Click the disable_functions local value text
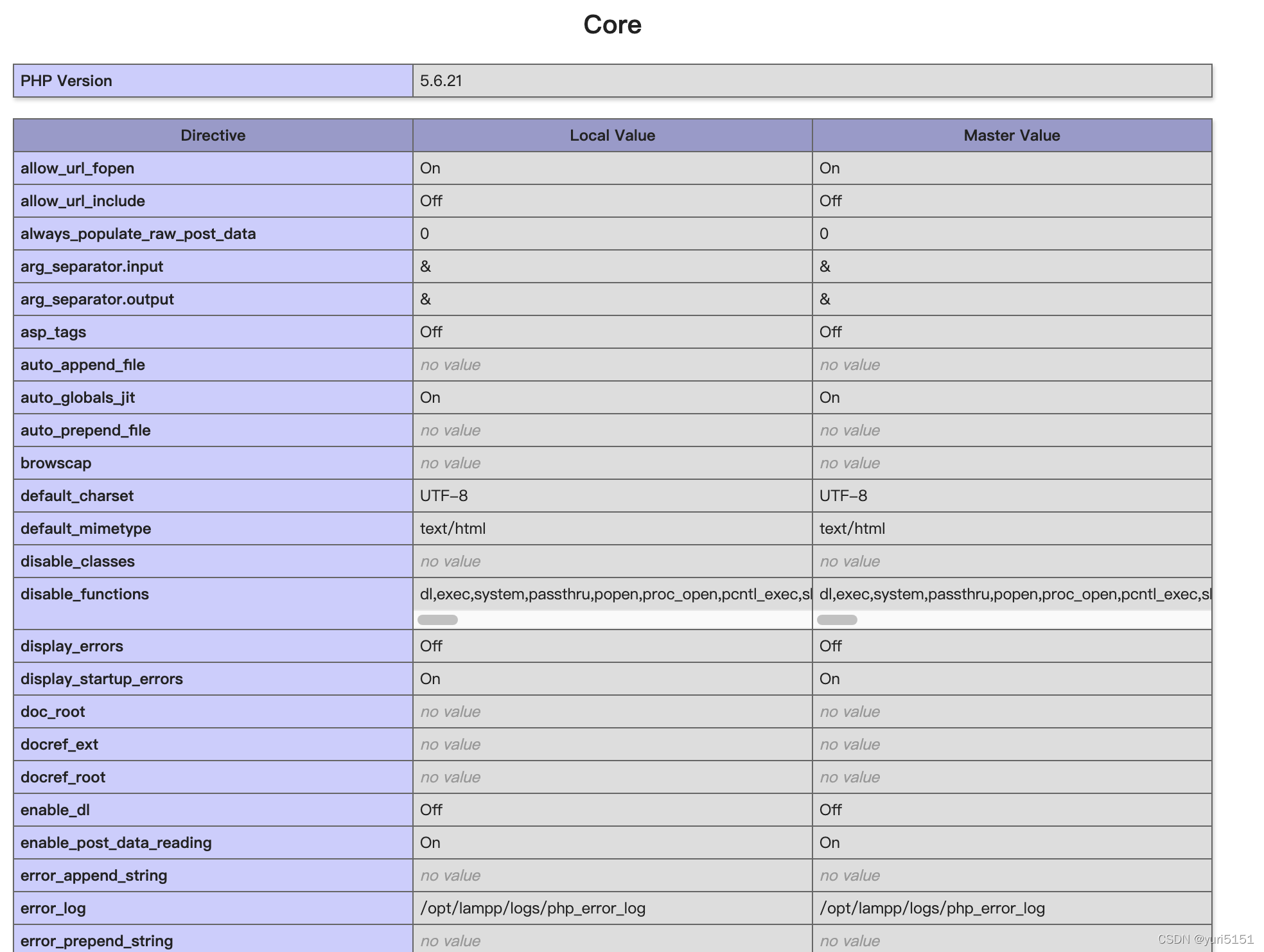 pyautogui.click(x=615, y=594)
